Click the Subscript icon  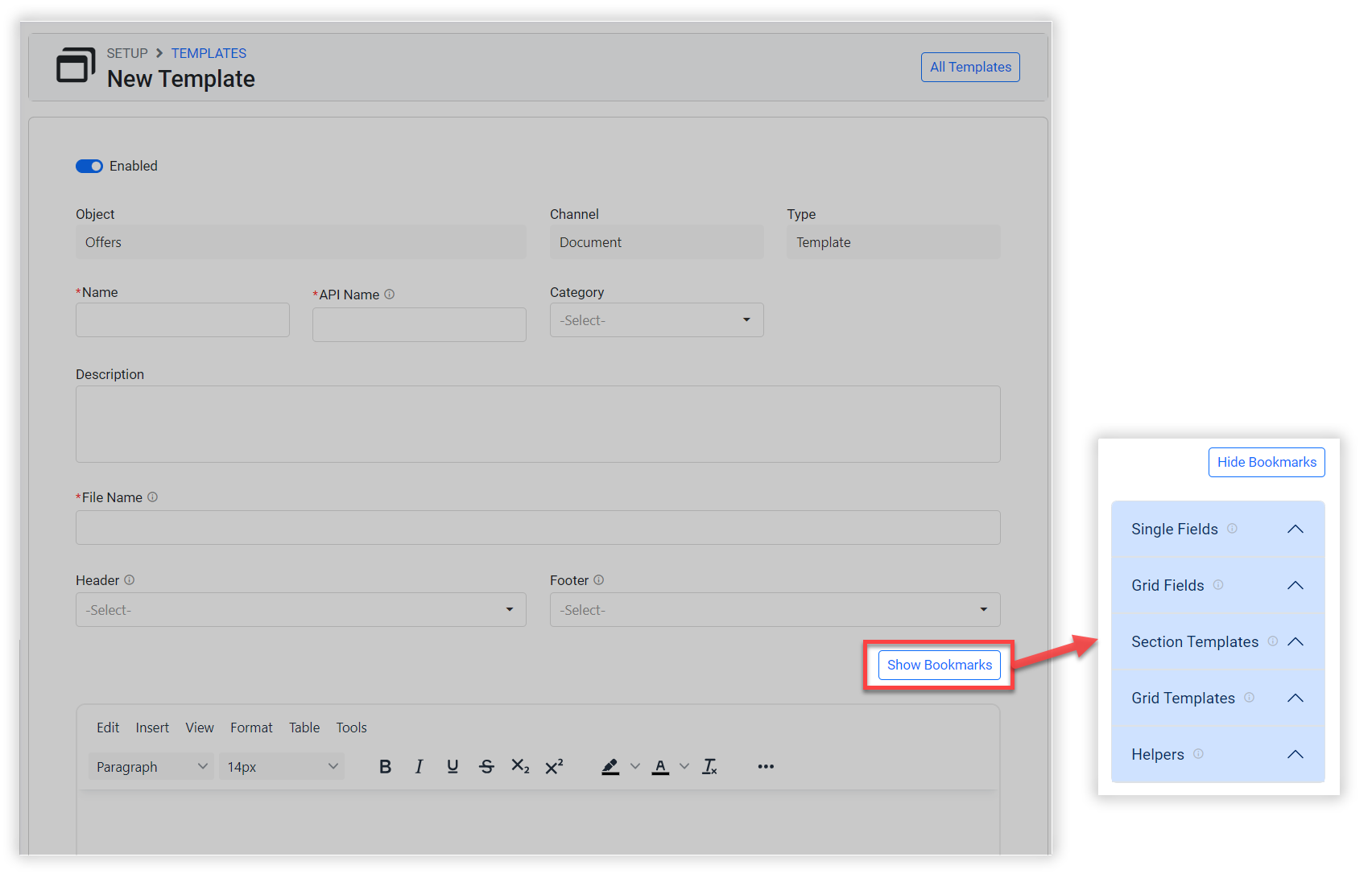520,767
